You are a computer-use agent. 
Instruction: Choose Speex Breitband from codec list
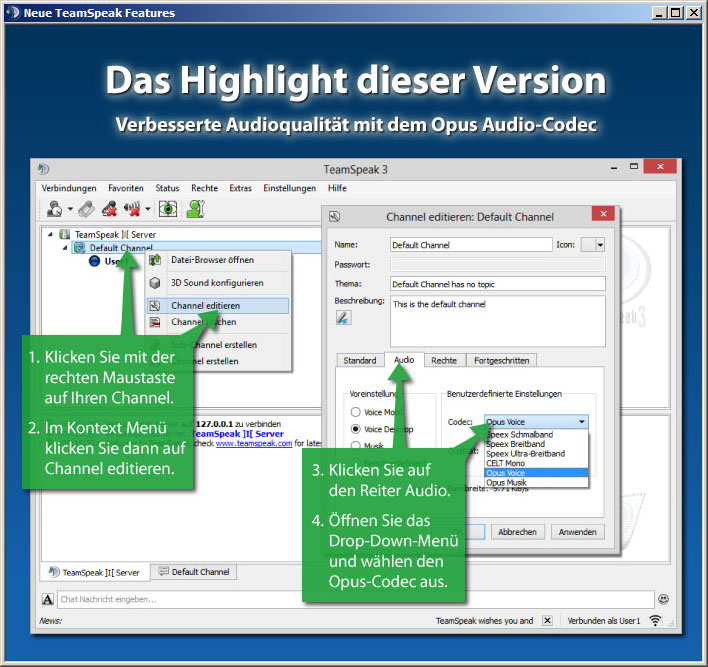point(536,444)
